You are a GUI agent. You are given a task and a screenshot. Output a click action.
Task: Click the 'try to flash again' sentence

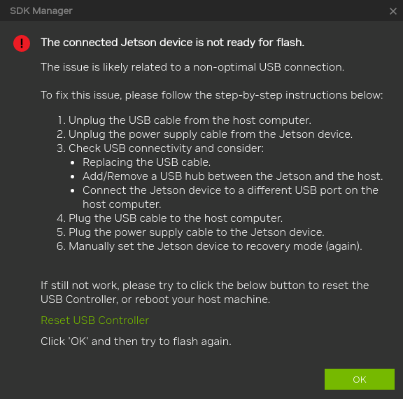pyautogui.click(x=136, y=341)
